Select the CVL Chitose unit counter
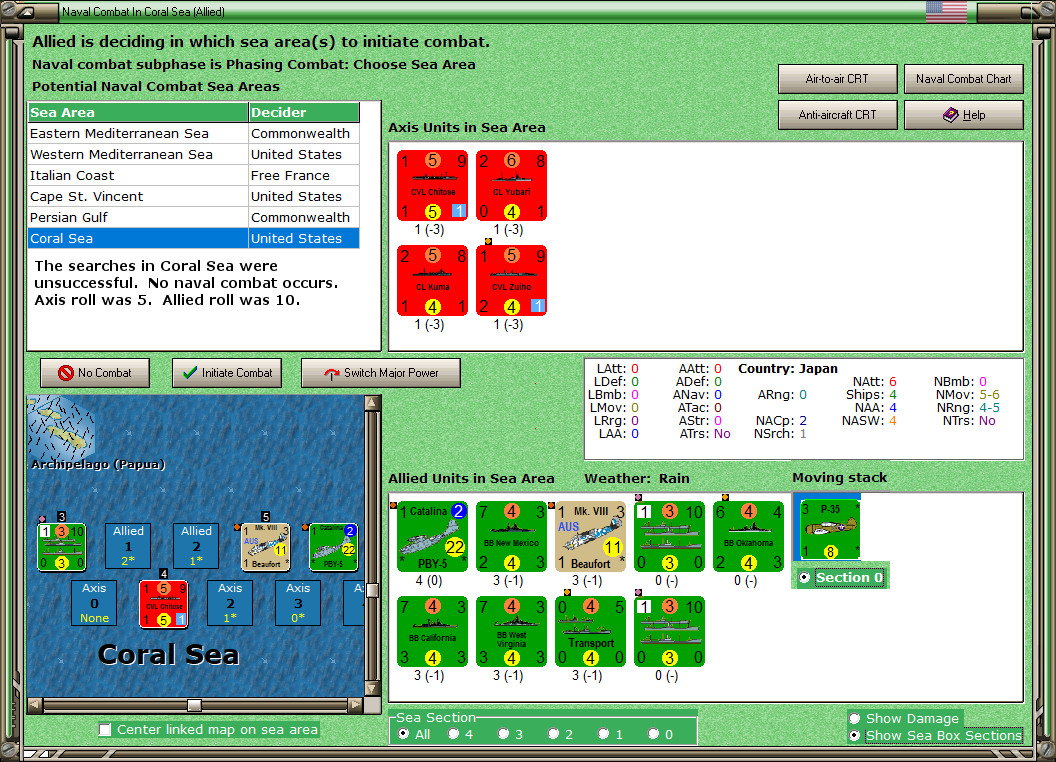The image size is (1056, 762). point(432,185)
